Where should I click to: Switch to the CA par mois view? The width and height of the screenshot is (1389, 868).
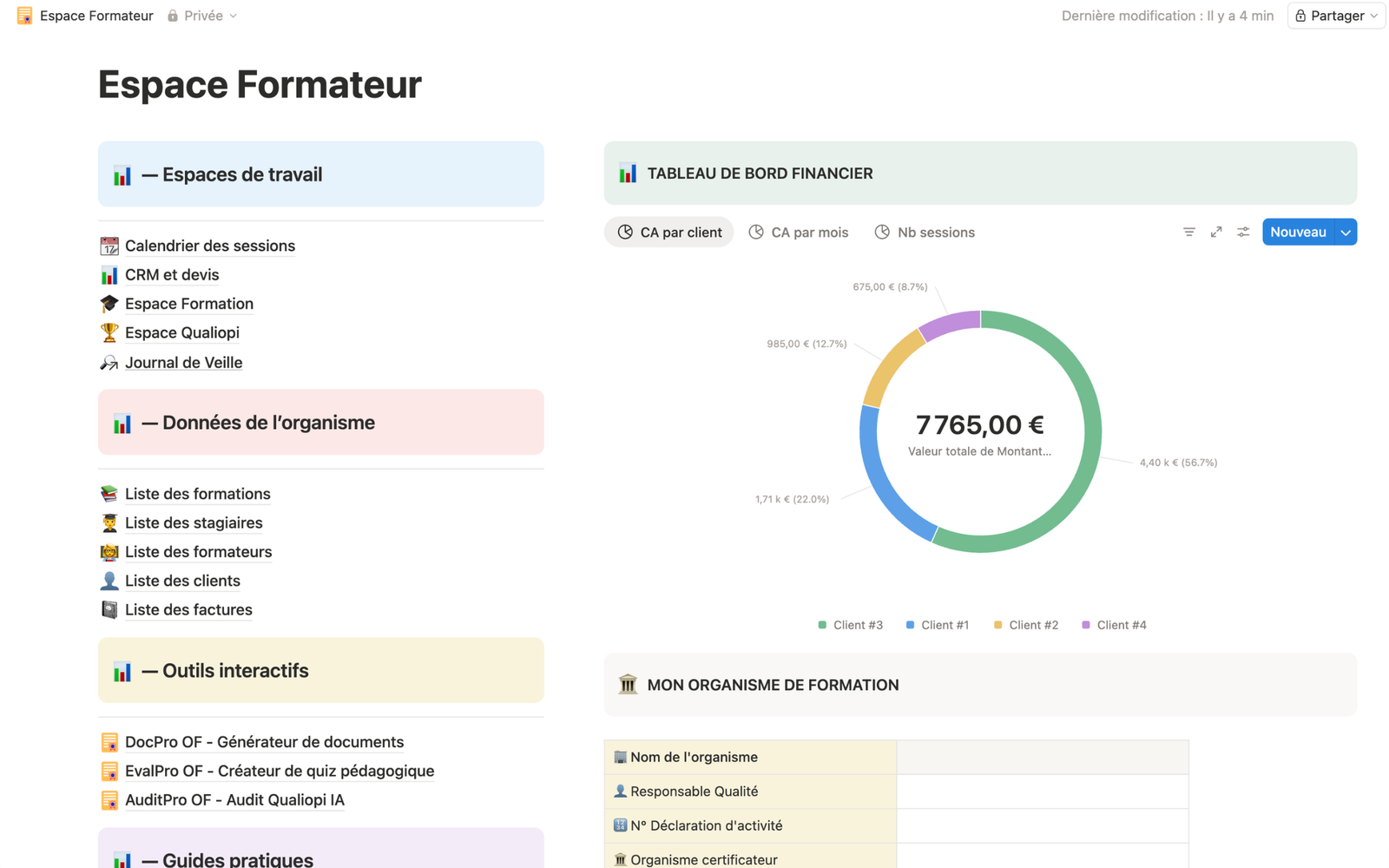click(x=798, y=232)
